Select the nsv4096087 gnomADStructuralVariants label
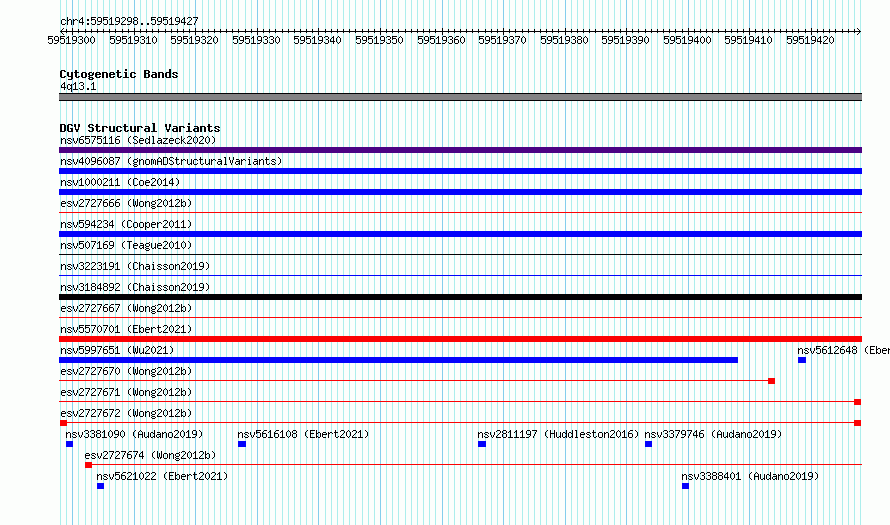 (x=171, y=161)
